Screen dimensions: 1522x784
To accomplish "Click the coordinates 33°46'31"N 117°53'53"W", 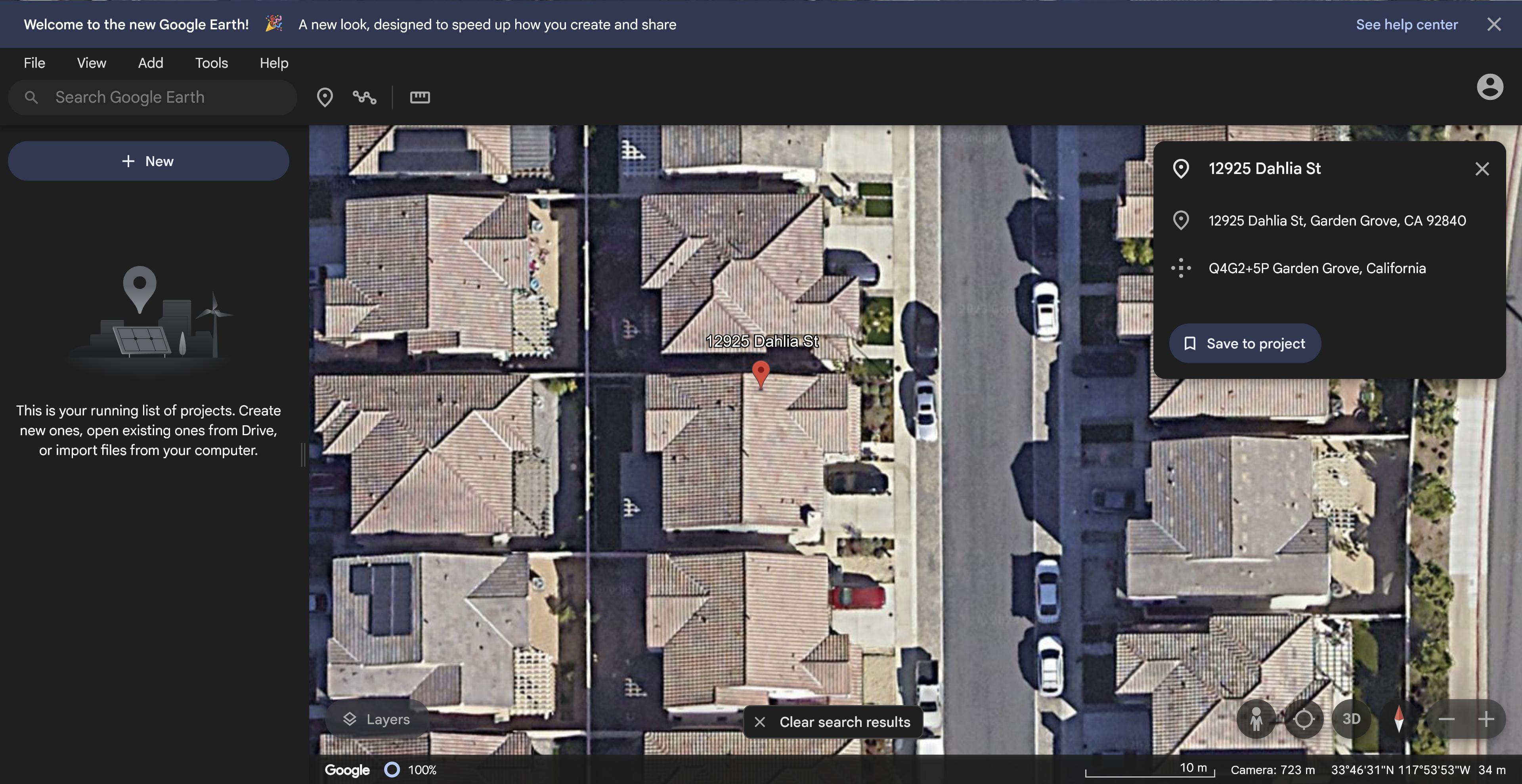I will (1400, 770).
